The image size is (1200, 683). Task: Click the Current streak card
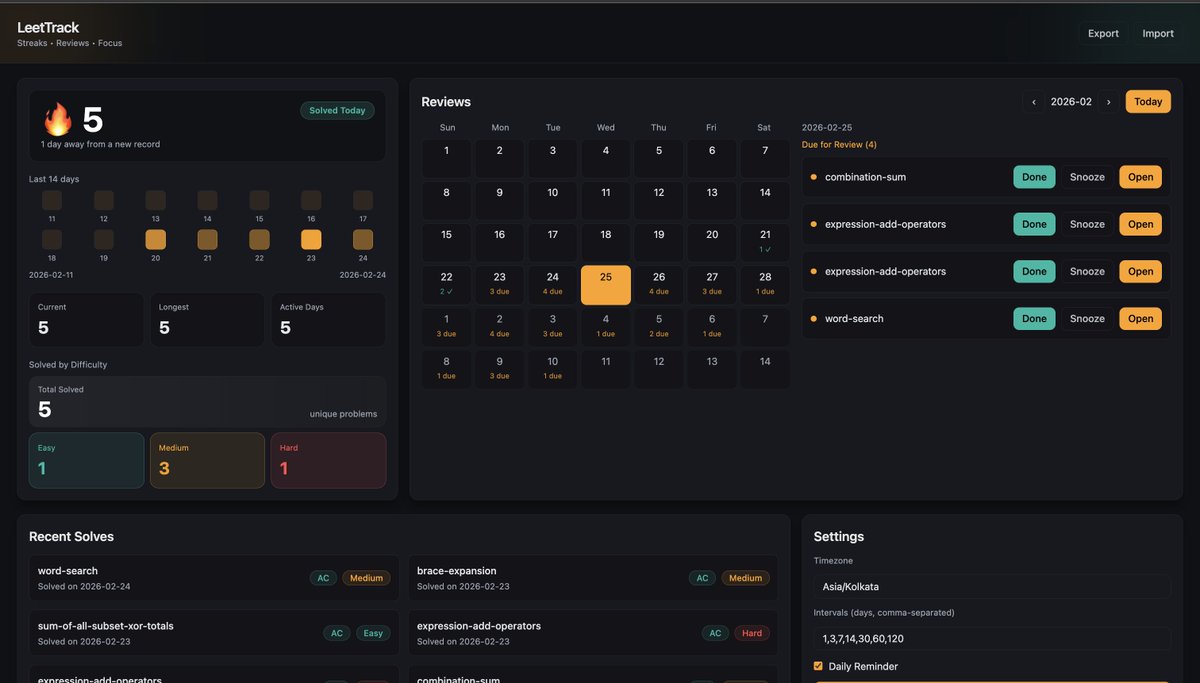pyautogui.click(x=86, y=320)
